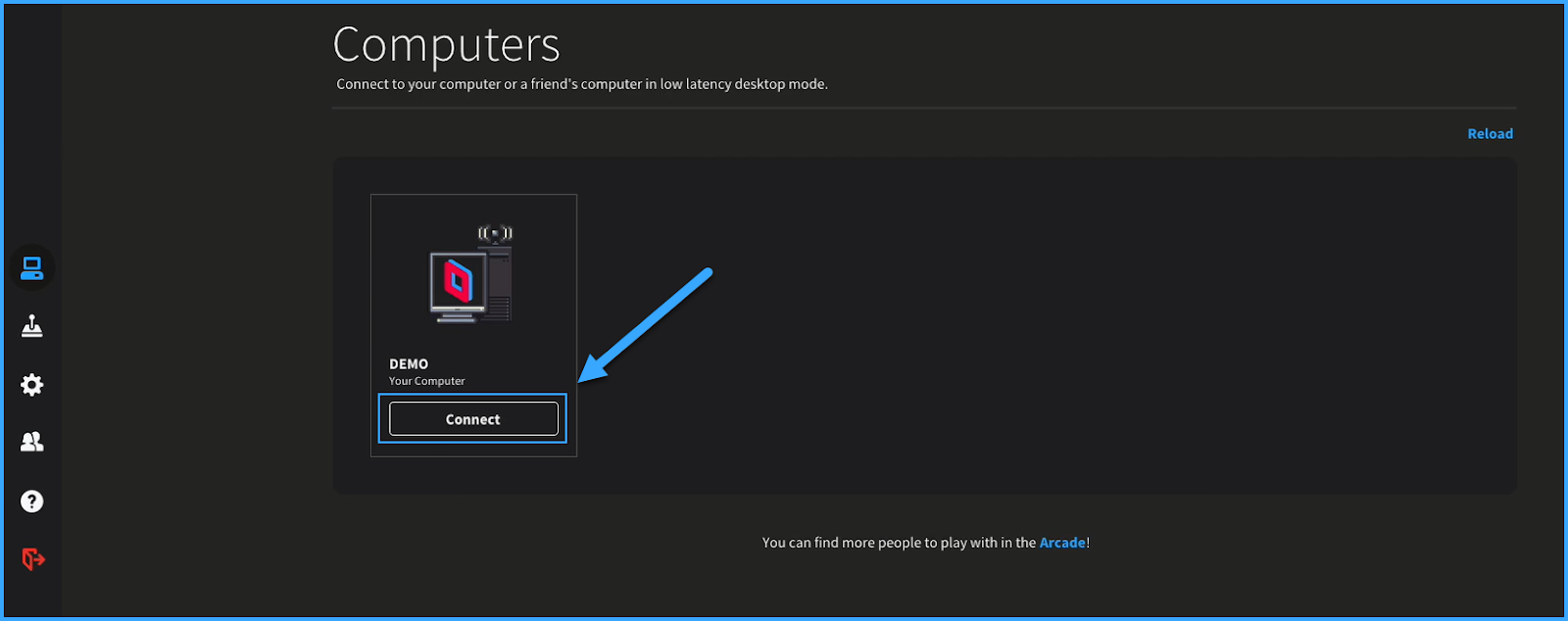Image resolution: width=1568 pixels, height=621 pixels.
Task: Open the Arcade joystick icon in sidebar
Action: [x=32, y=326]
